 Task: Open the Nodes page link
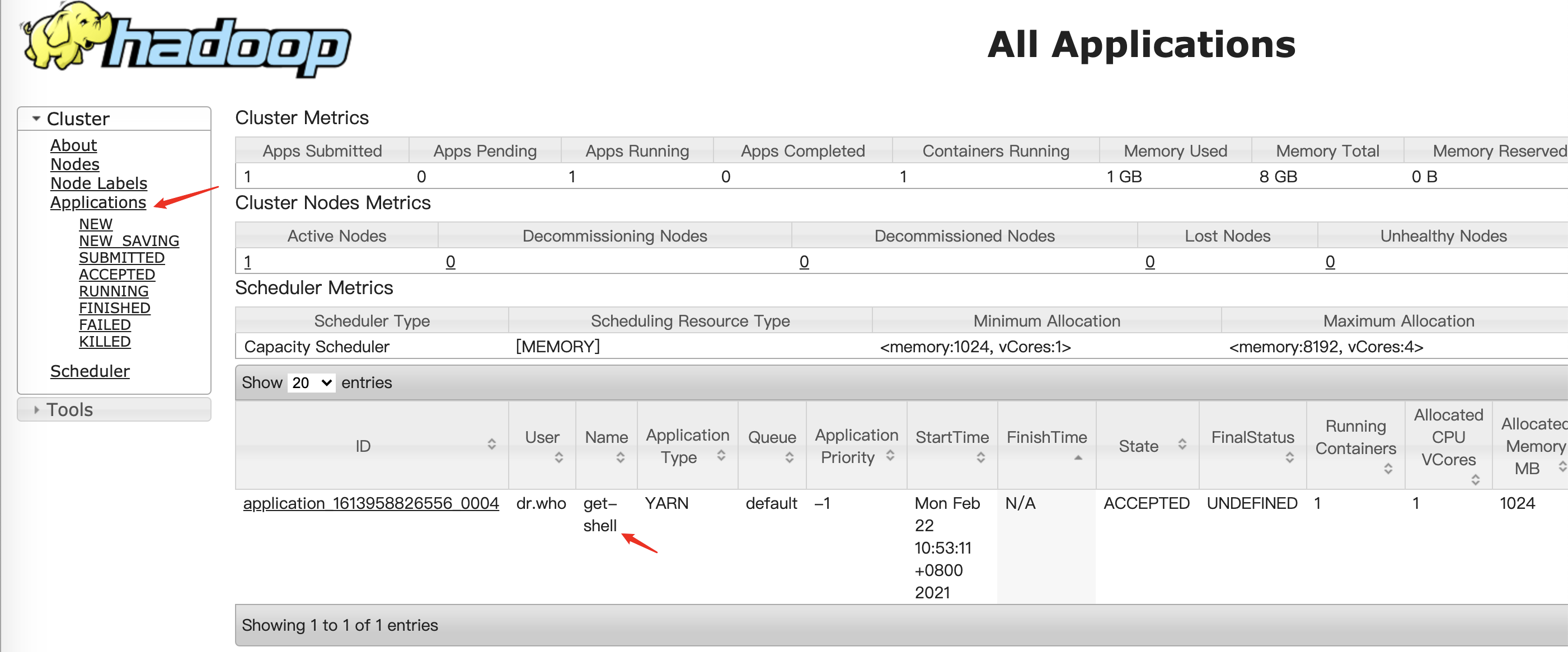tap(75, 164)
